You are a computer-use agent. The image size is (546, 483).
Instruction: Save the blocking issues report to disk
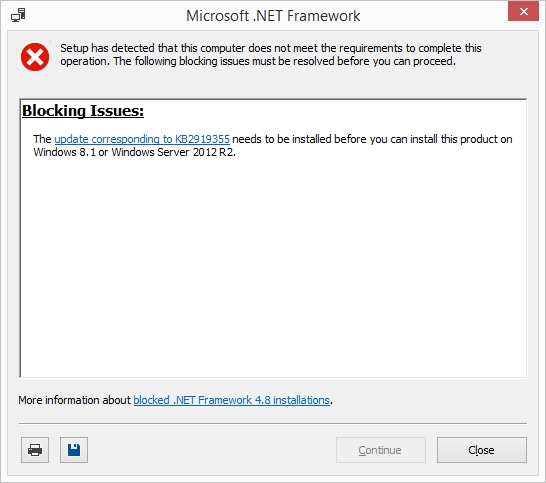coord(74,450)
